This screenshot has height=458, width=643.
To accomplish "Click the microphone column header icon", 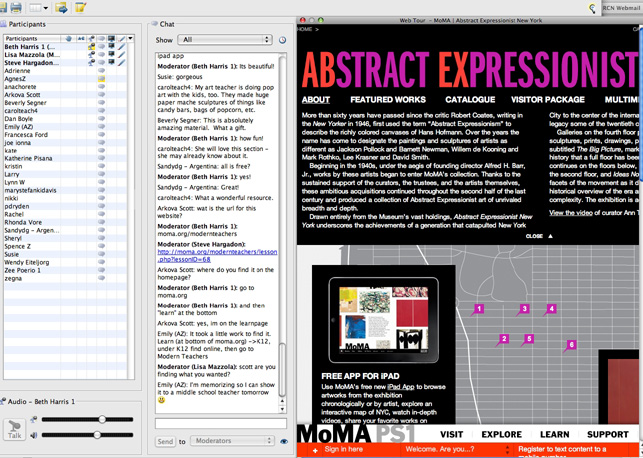I will [91, 39].
